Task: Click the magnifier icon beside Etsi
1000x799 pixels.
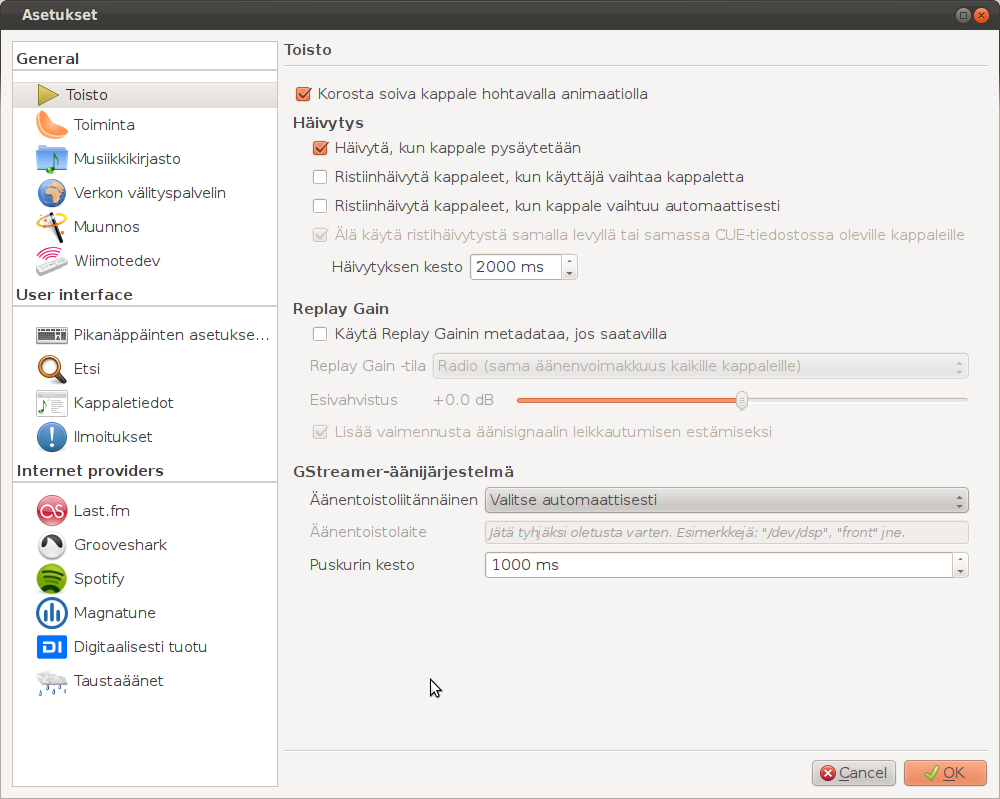Action: (x=52, y=369)
